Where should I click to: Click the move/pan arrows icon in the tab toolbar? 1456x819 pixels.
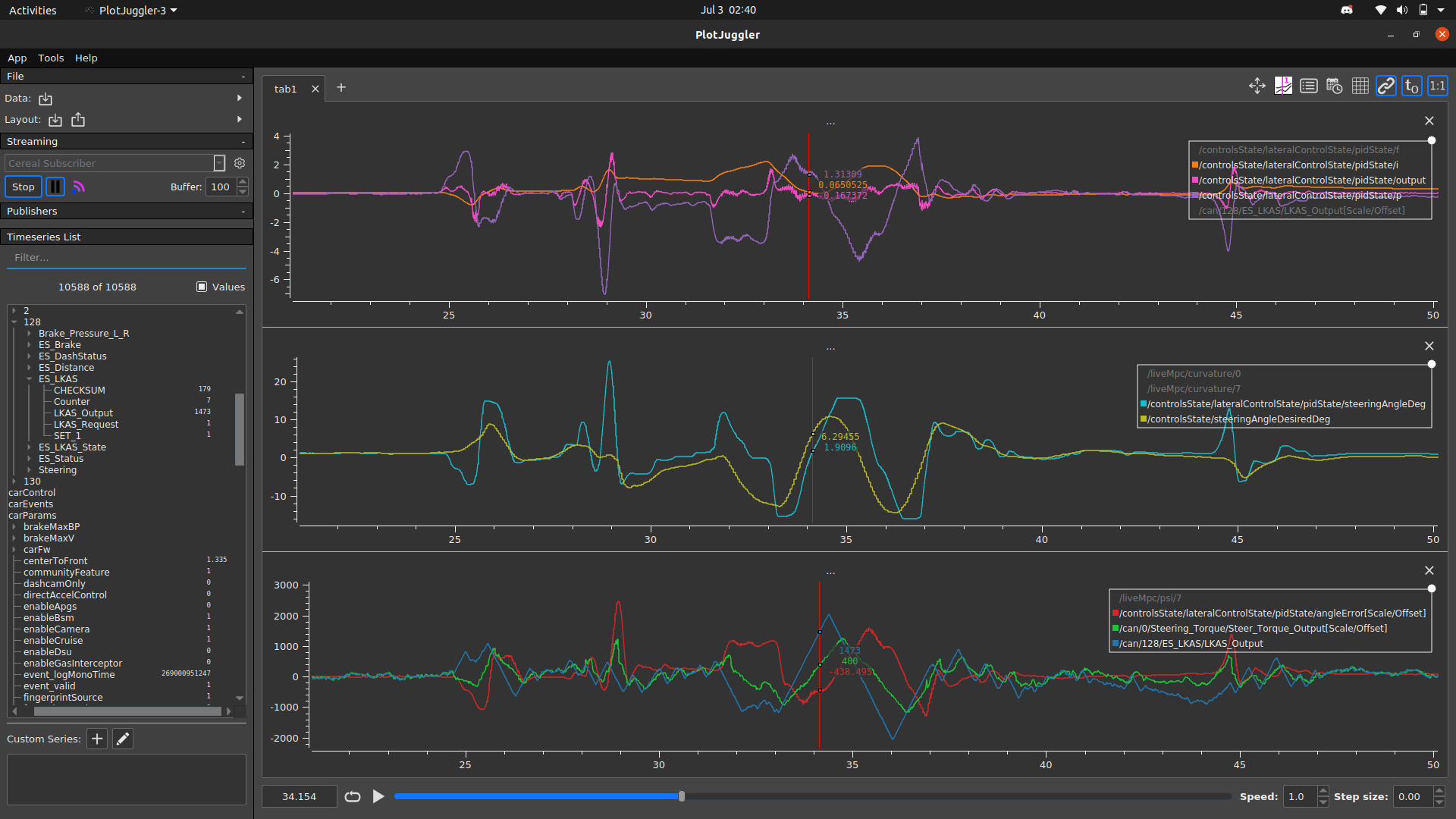[1257, 86]
